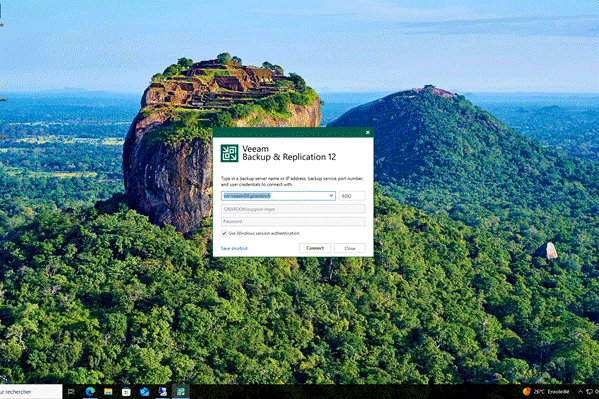Open Outlook from the taskbar

point(144,391)
